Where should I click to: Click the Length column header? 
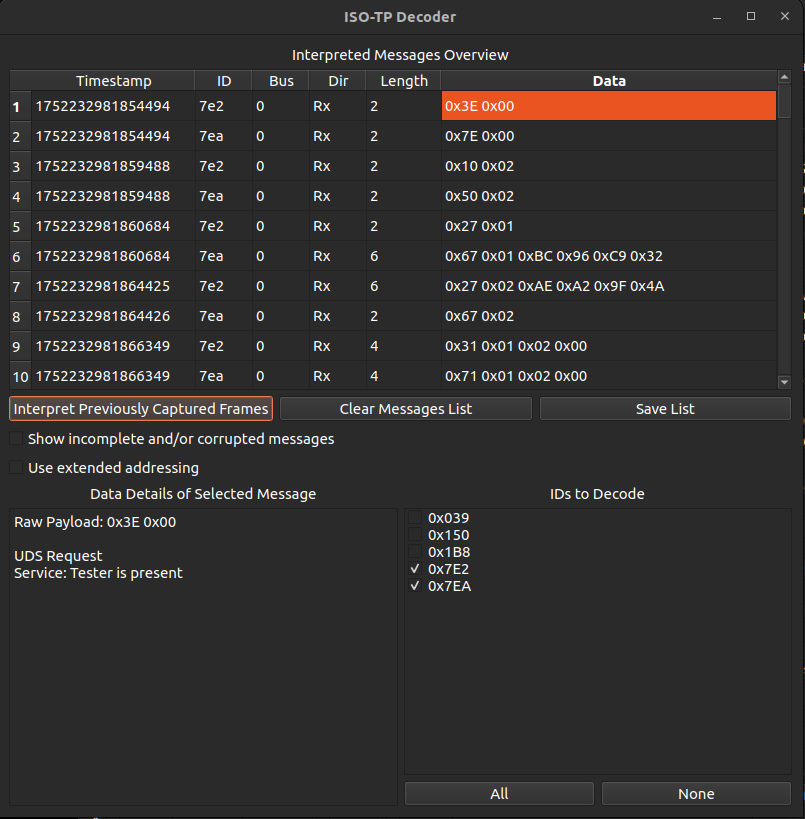(403, 81)
